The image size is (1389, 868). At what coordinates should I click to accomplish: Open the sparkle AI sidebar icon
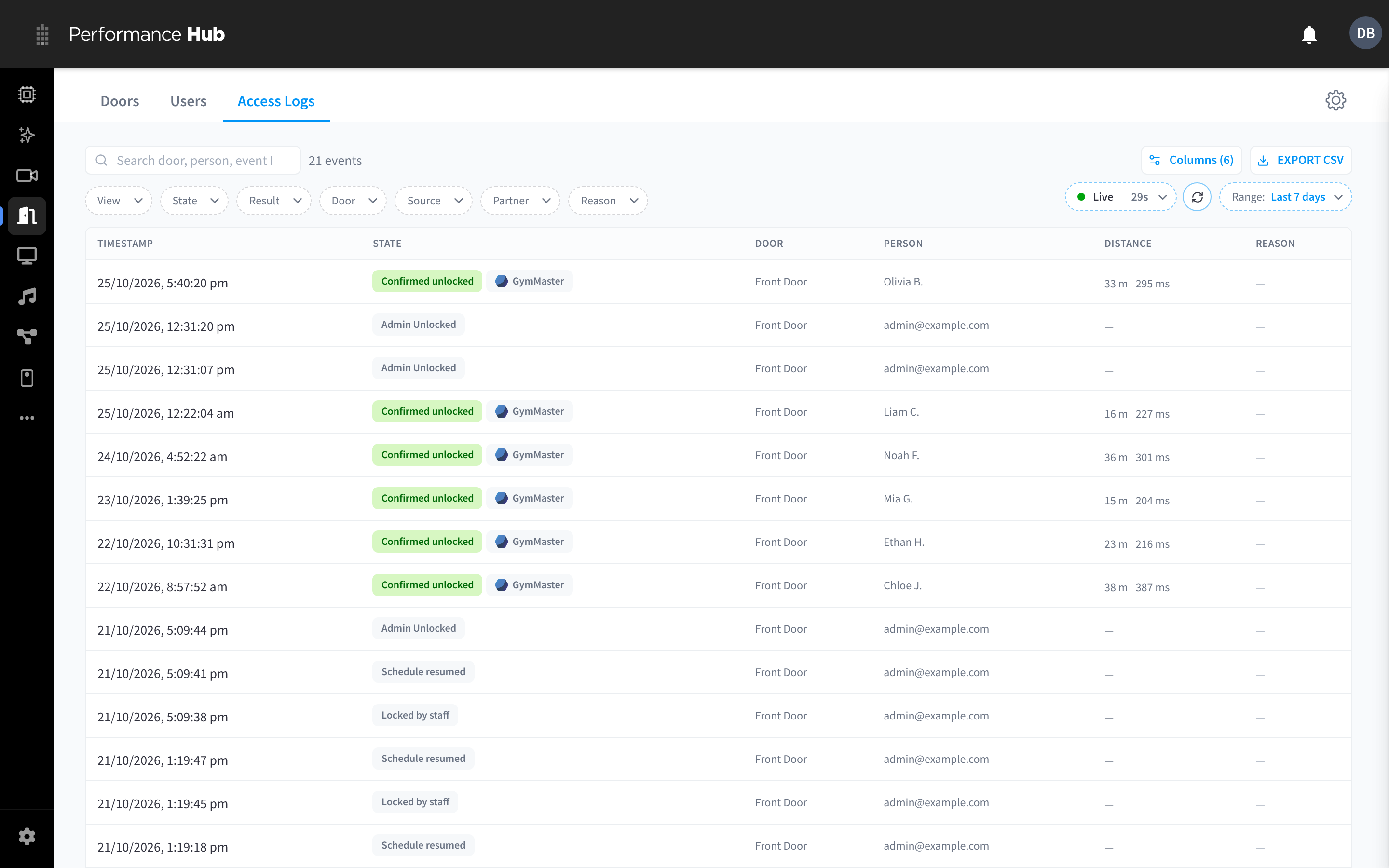(27, 135)
